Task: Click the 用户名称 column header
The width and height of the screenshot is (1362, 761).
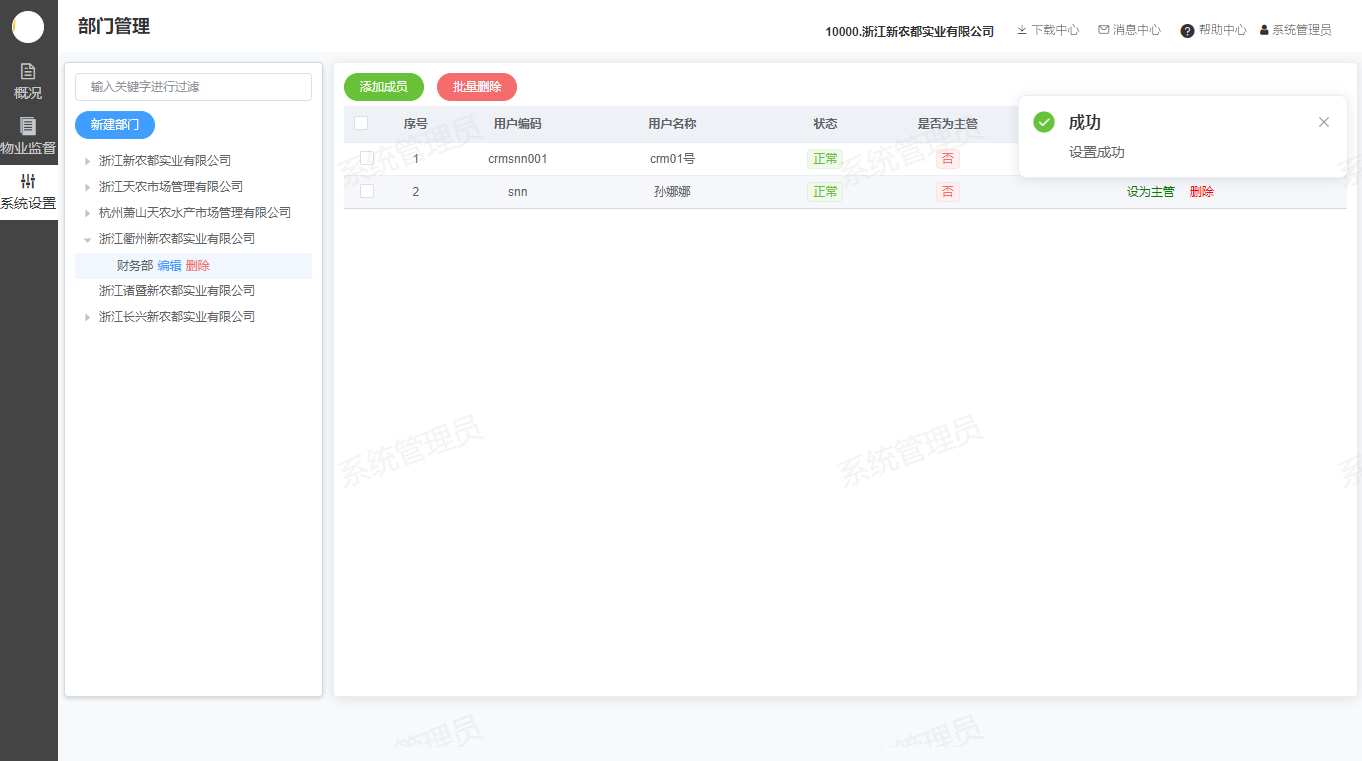Action: click(672, 124)
